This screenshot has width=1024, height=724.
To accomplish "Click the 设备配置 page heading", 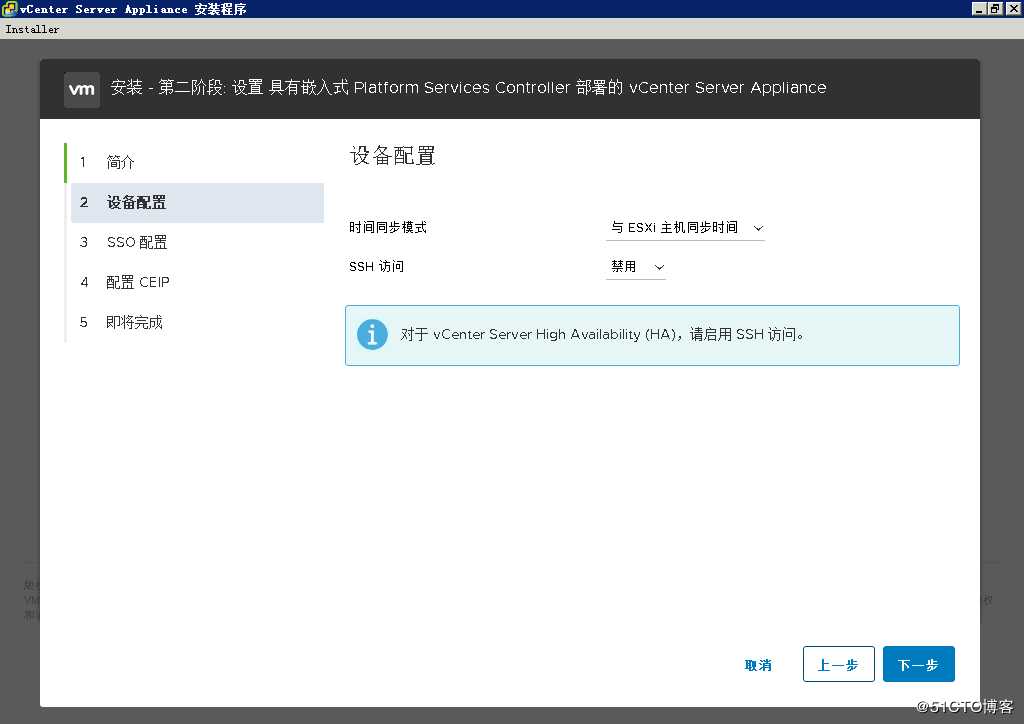I will point(392,155).
